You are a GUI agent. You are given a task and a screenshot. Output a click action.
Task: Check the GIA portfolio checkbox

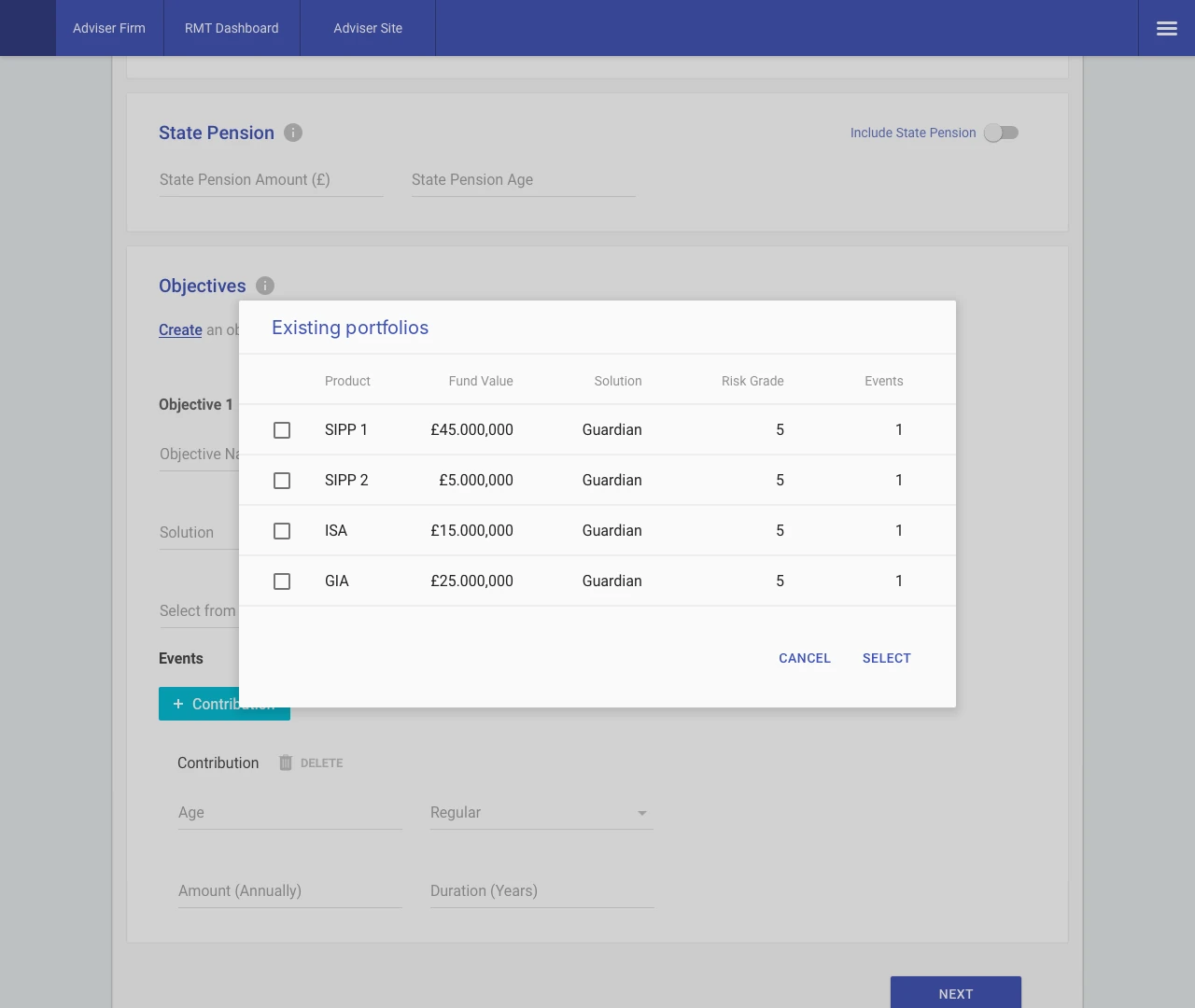(282, 581)
